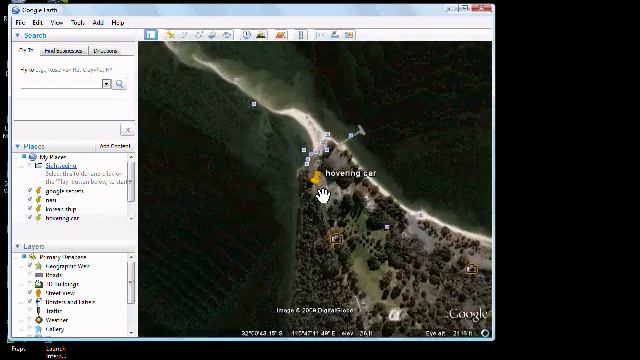The height and width of the screenshot is (360, 640).
Task: Toggle the korean ship placemark checkbox
Action: [30, 209]
